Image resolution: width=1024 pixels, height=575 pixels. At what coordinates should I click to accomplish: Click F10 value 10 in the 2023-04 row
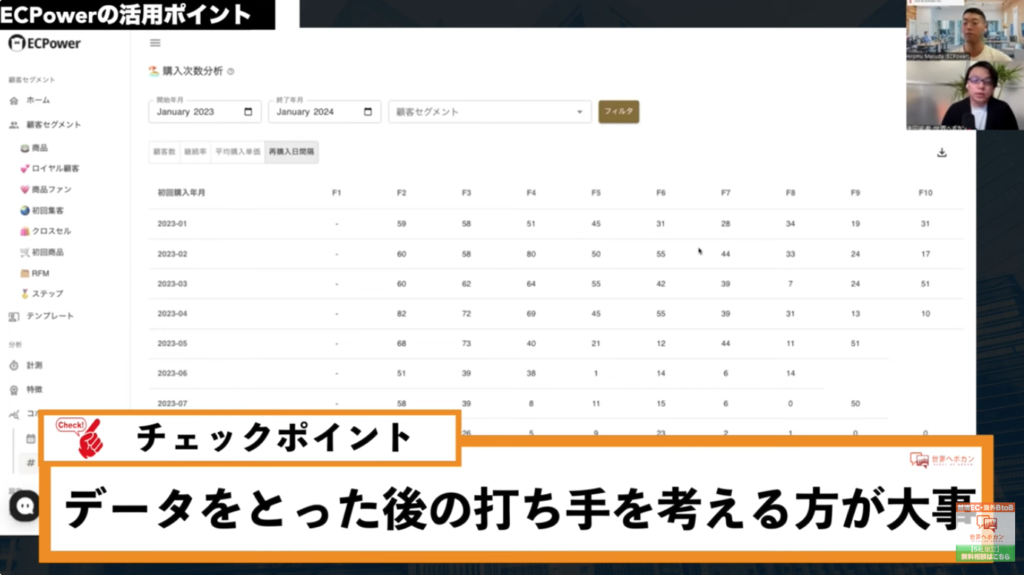[925, 314]
